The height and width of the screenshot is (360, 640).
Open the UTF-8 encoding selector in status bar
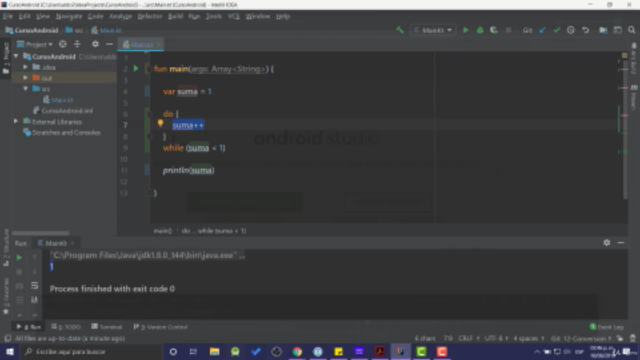pos(496,338)
